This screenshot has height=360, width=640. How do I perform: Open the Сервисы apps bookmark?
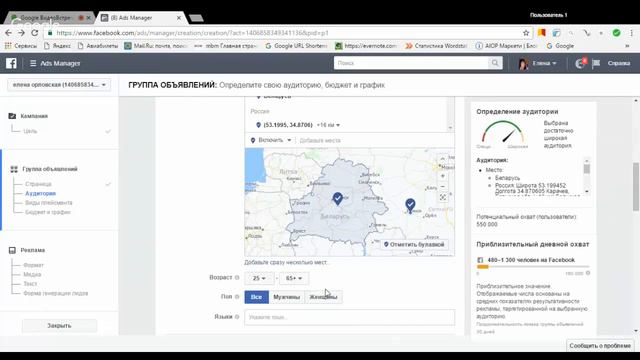(20, 46)
